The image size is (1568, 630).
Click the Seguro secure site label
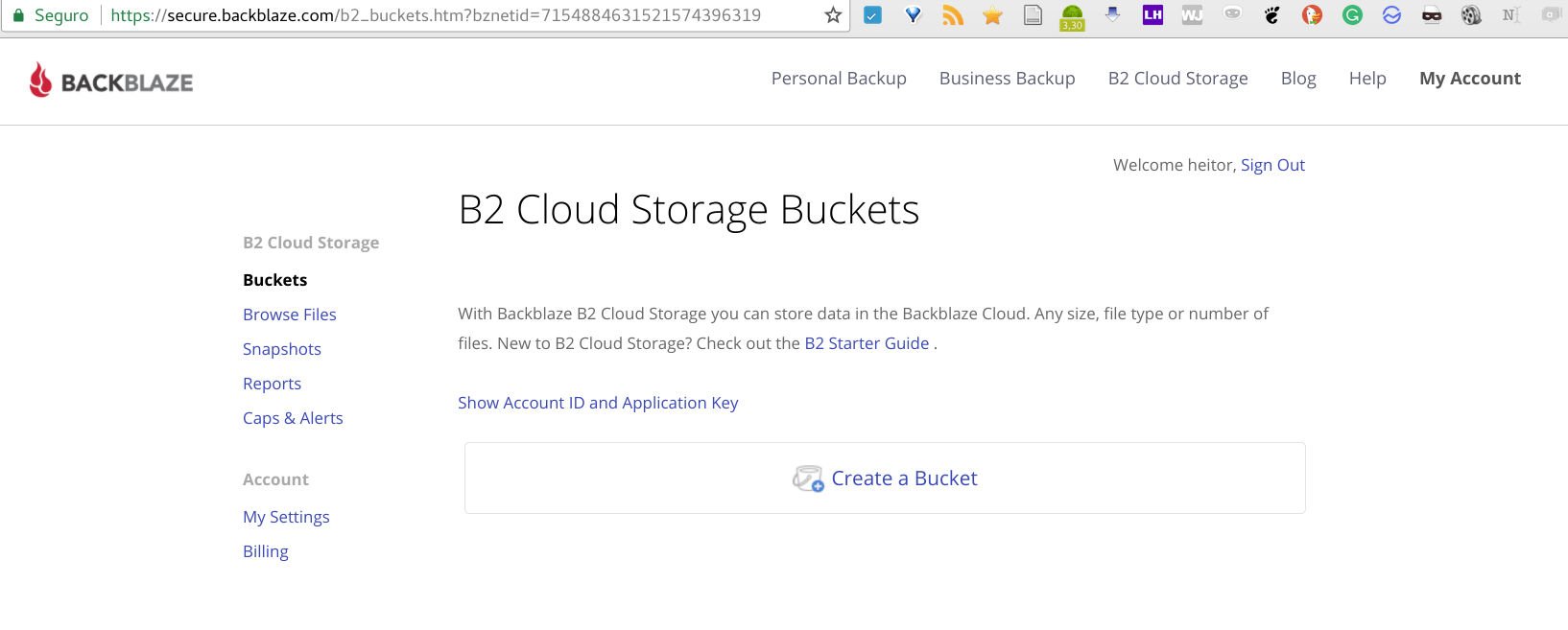click(61, 15)
